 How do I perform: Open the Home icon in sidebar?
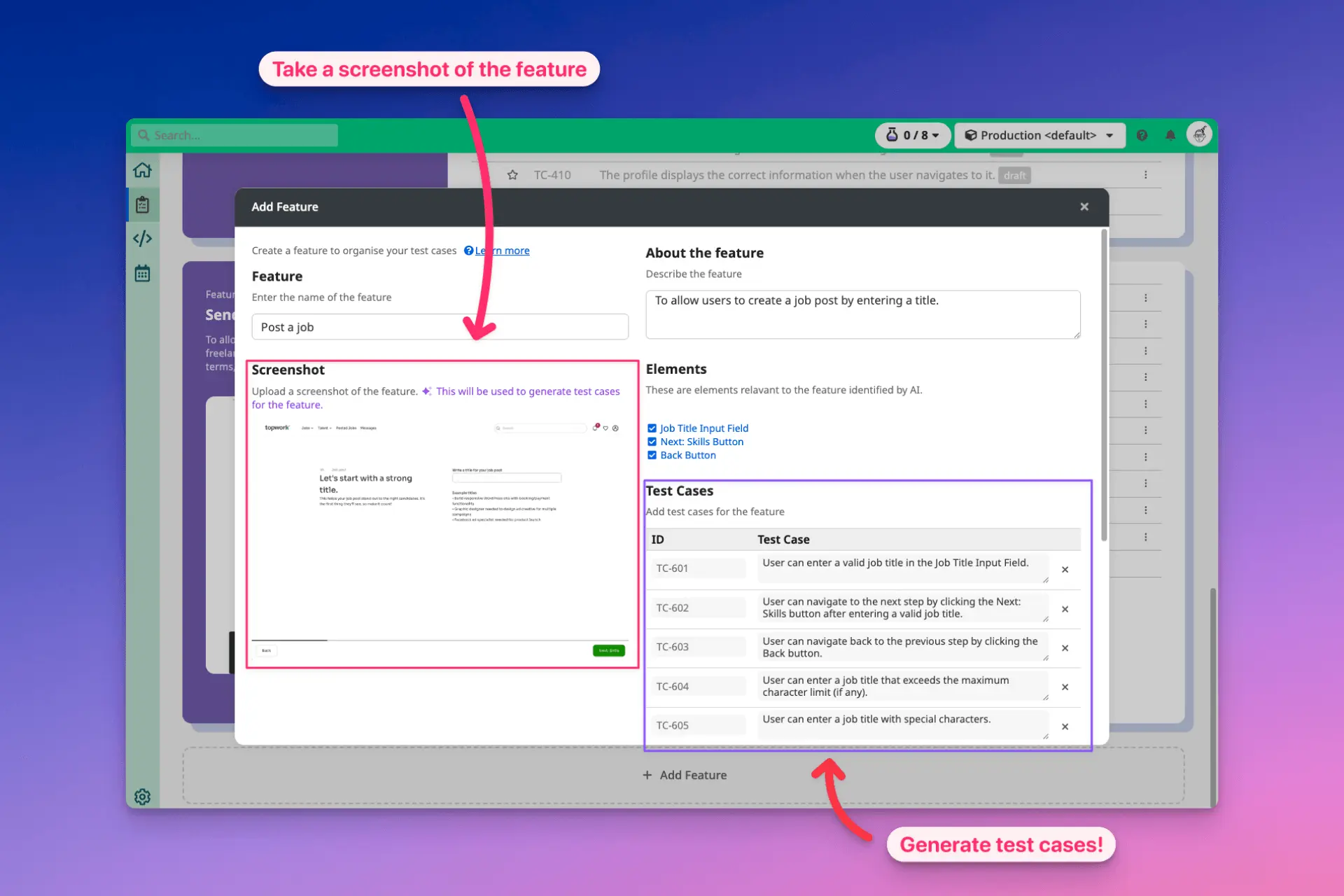pyautogui.click(x=142, y=170)
